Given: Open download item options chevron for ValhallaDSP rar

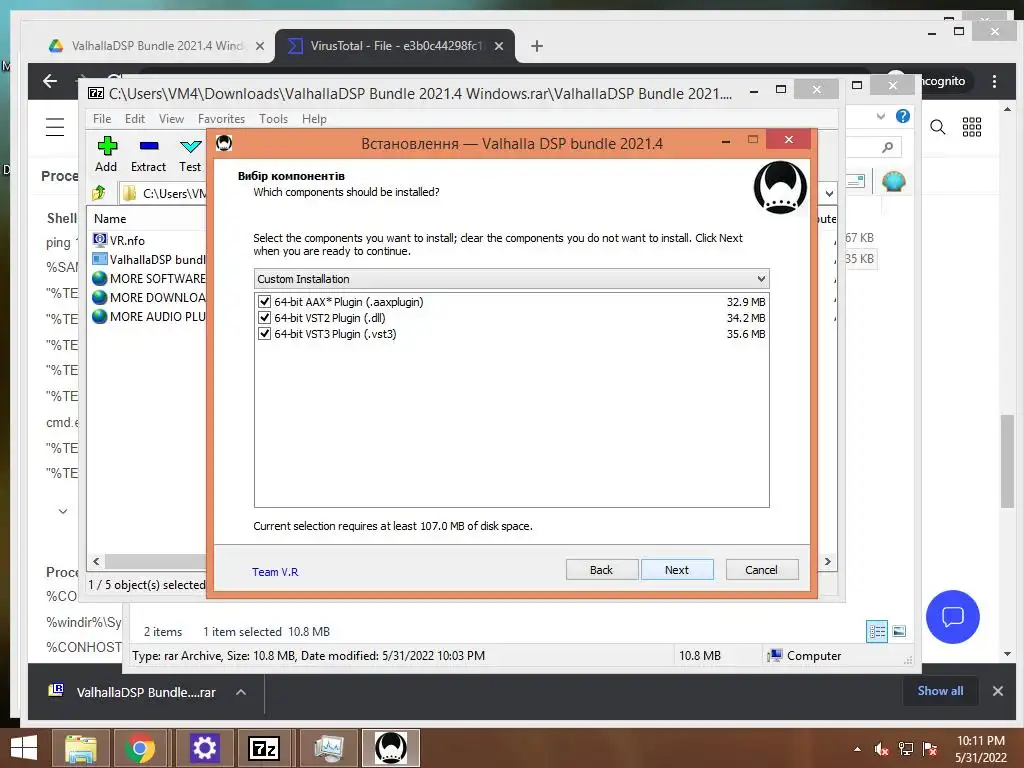Looking at the screenshot, I should pyautogui.click(x=241, y=692).
